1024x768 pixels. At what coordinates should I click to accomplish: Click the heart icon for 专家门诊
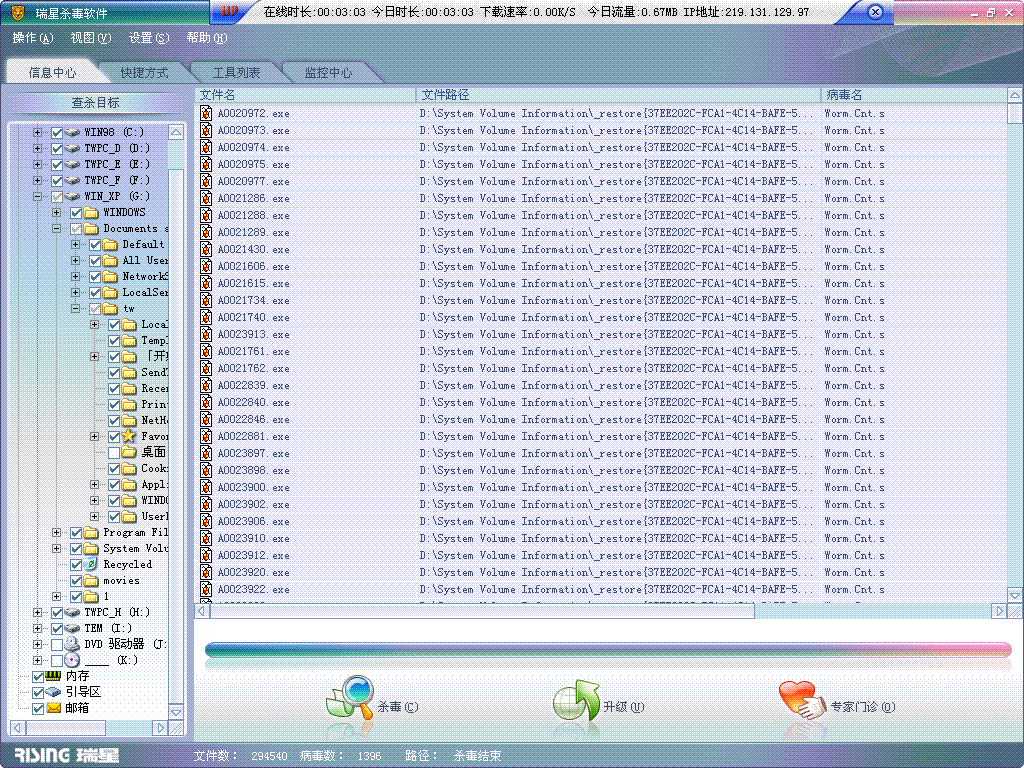coord(802,700)
